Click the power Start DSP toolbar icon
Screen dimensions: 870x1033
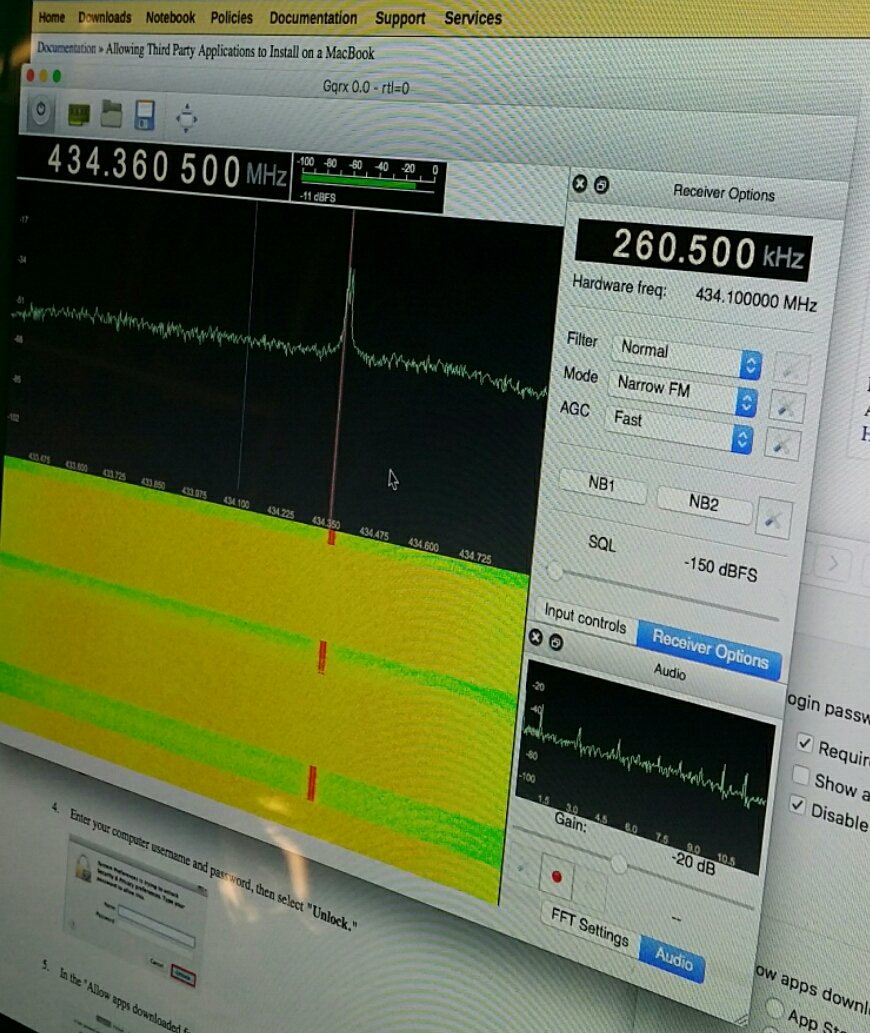(x=41, y=111)
